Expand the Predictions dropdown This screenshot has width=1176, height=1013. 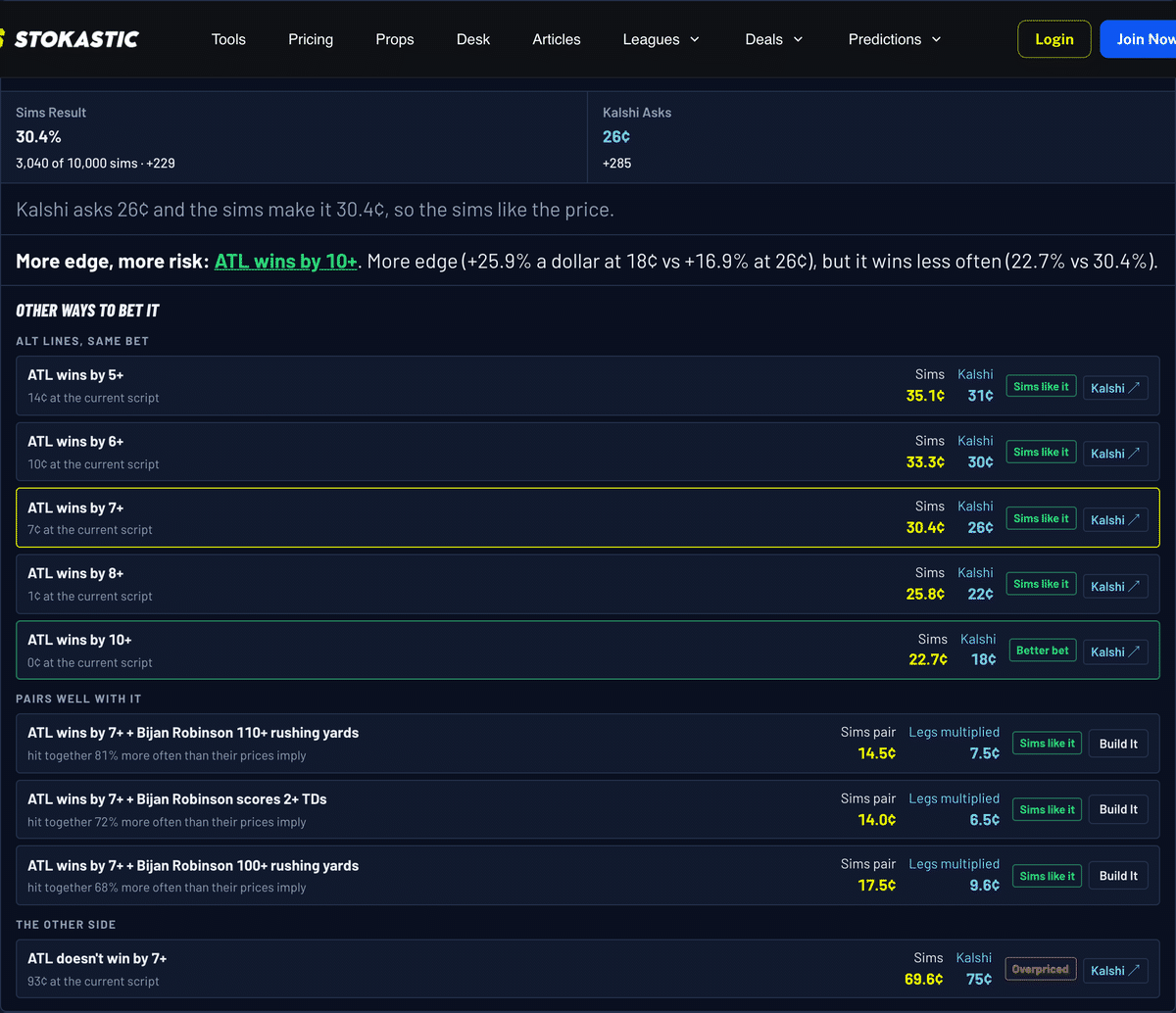point(895,39)
